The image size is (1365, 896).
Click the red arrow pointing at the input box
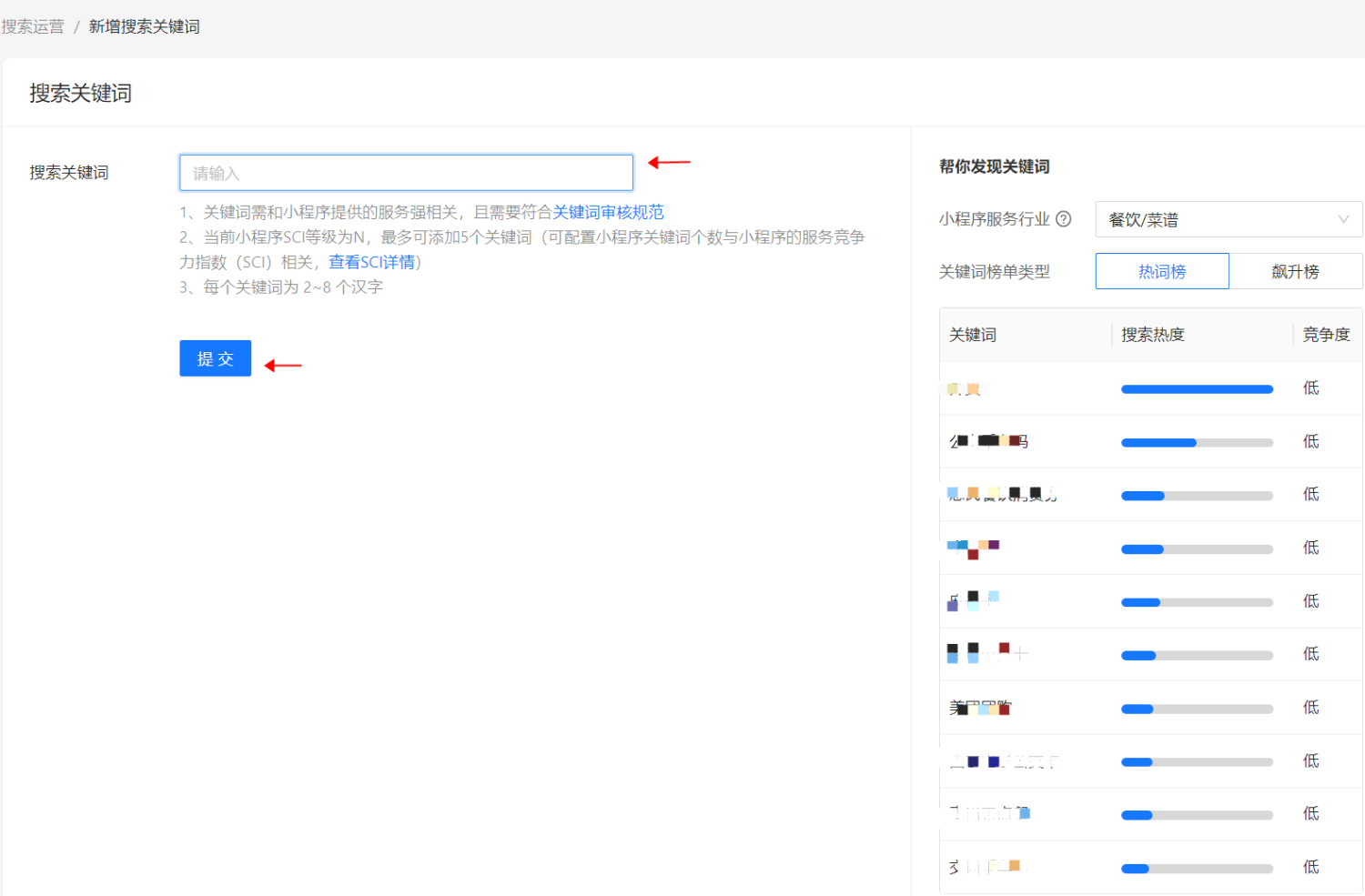click(x=669, y=162)
